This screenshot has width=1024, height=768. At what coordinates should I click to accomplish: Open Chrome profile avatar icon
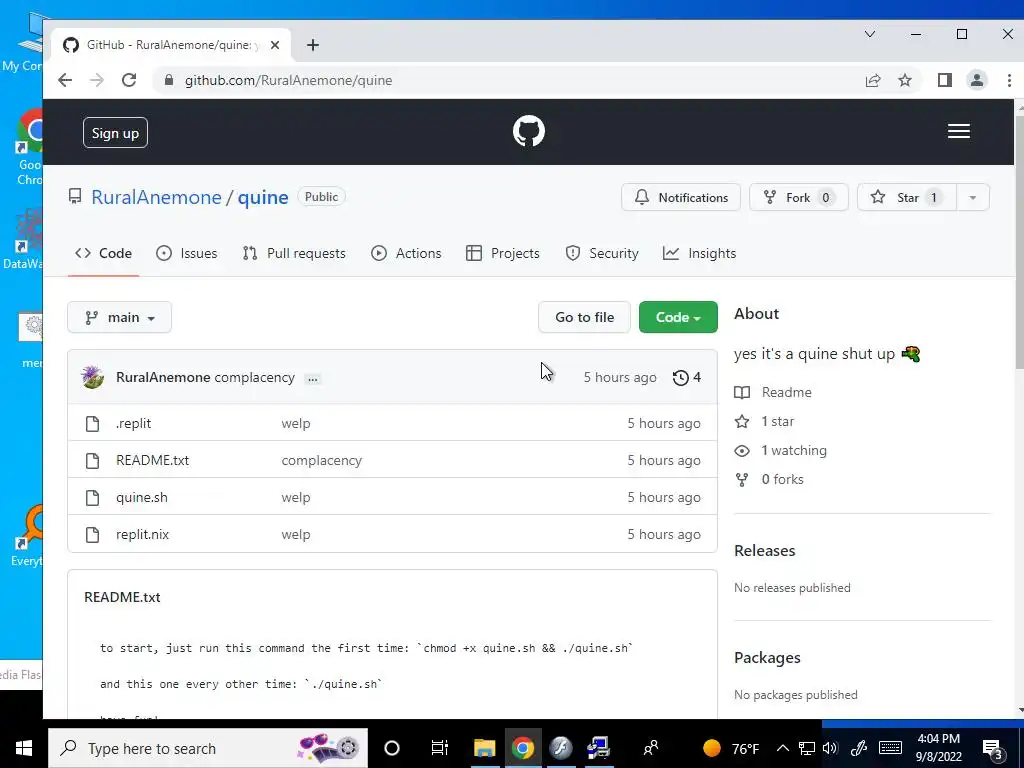point(977,80)
